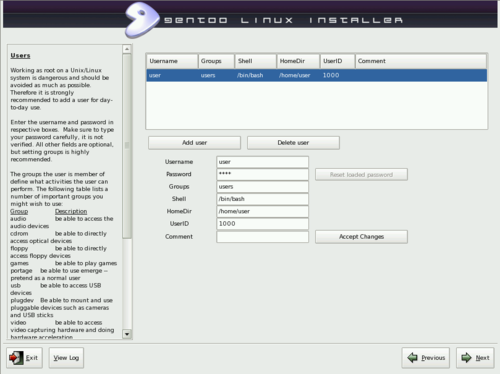Click help panel scrollbar up arrow
This screenshot has height=374, width=500.
point(127,49)
